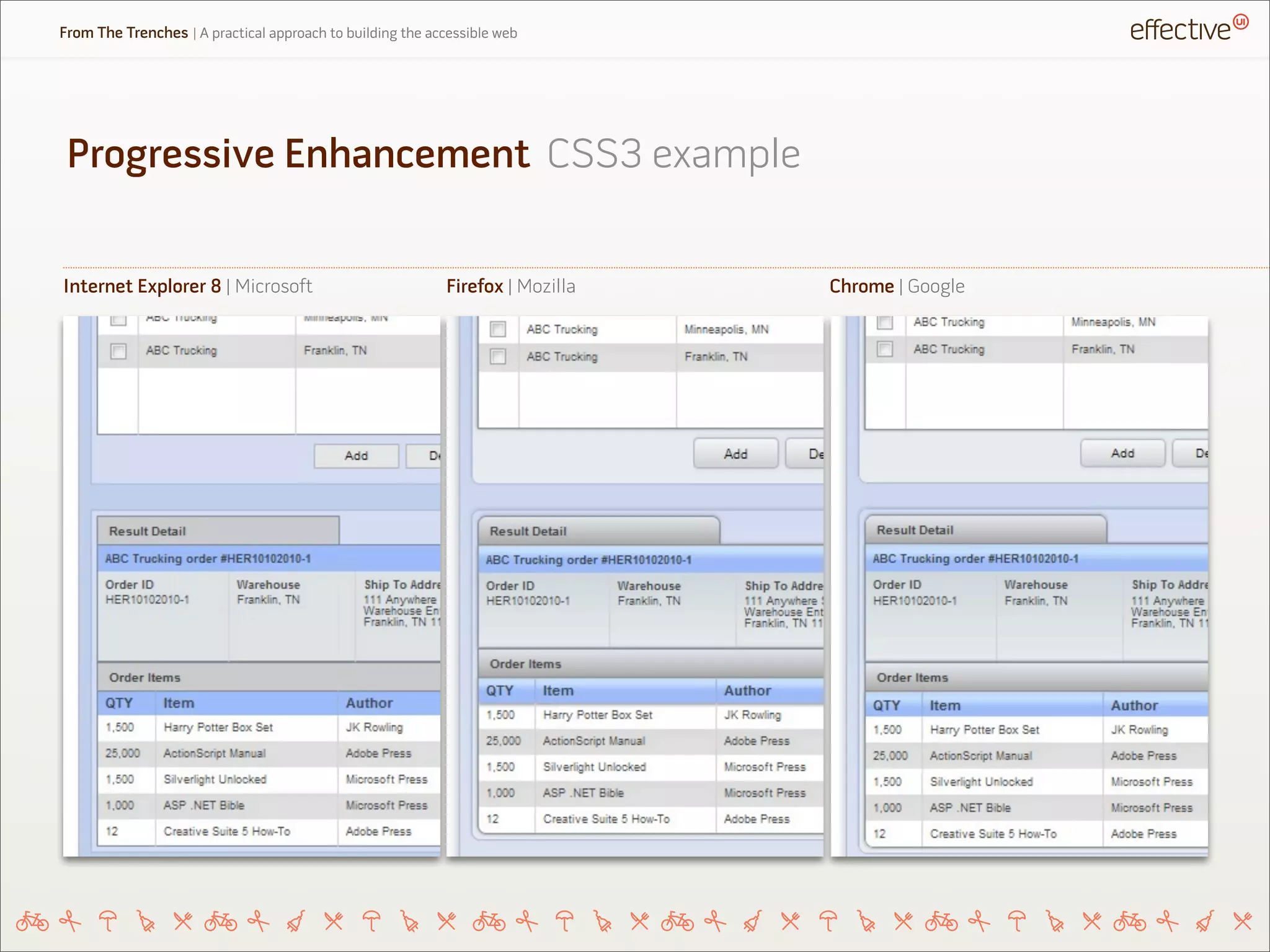Click 'ABC Trucking' in Franklin row of Internet Explorer 8
The image size is (1270, 952).
[x=181, y=351]
